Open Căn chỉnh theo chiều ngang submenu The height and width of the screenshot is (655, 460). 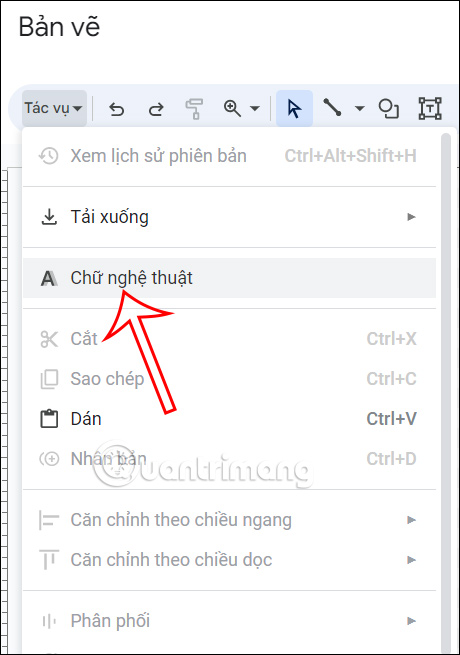point(229,520)
